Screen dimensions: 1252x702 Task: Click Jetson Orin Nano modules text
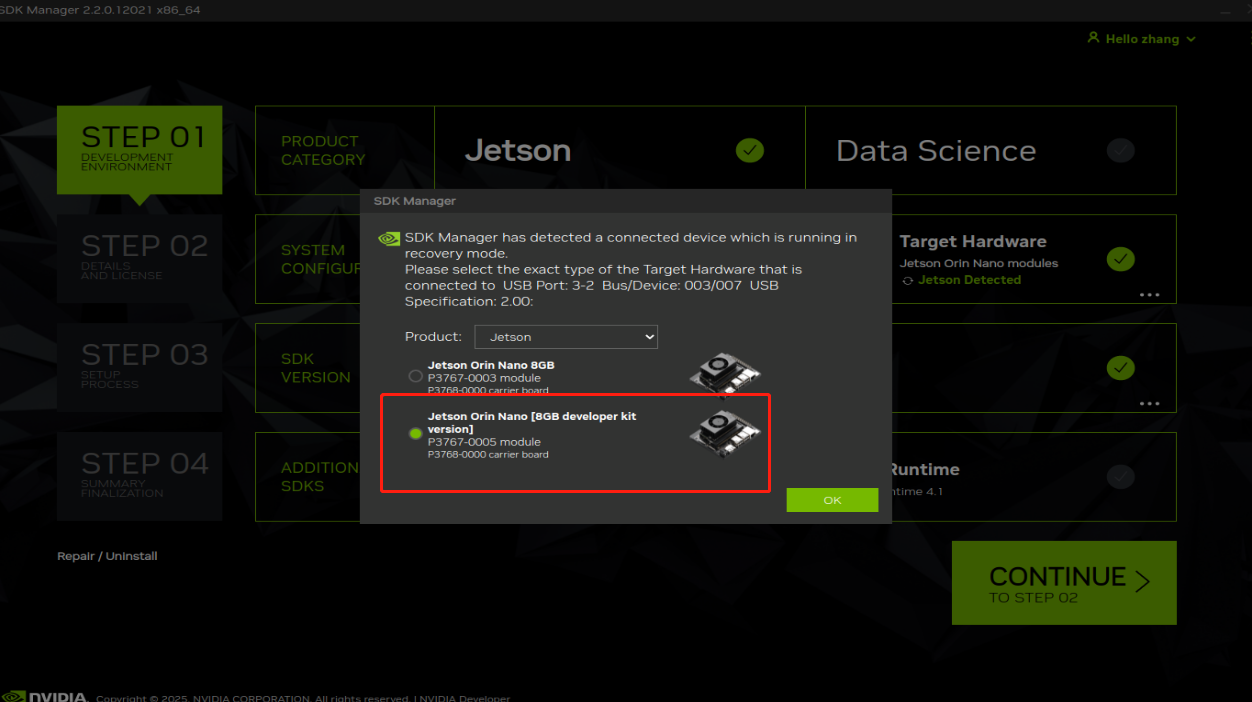pos(979,264)
